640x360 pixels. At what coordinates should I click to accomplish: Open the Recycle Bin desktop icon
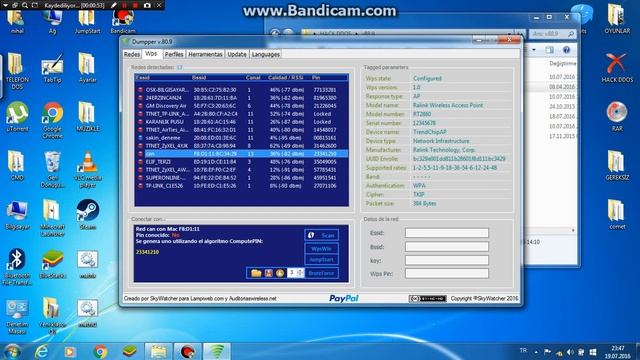tap(53, 169)
